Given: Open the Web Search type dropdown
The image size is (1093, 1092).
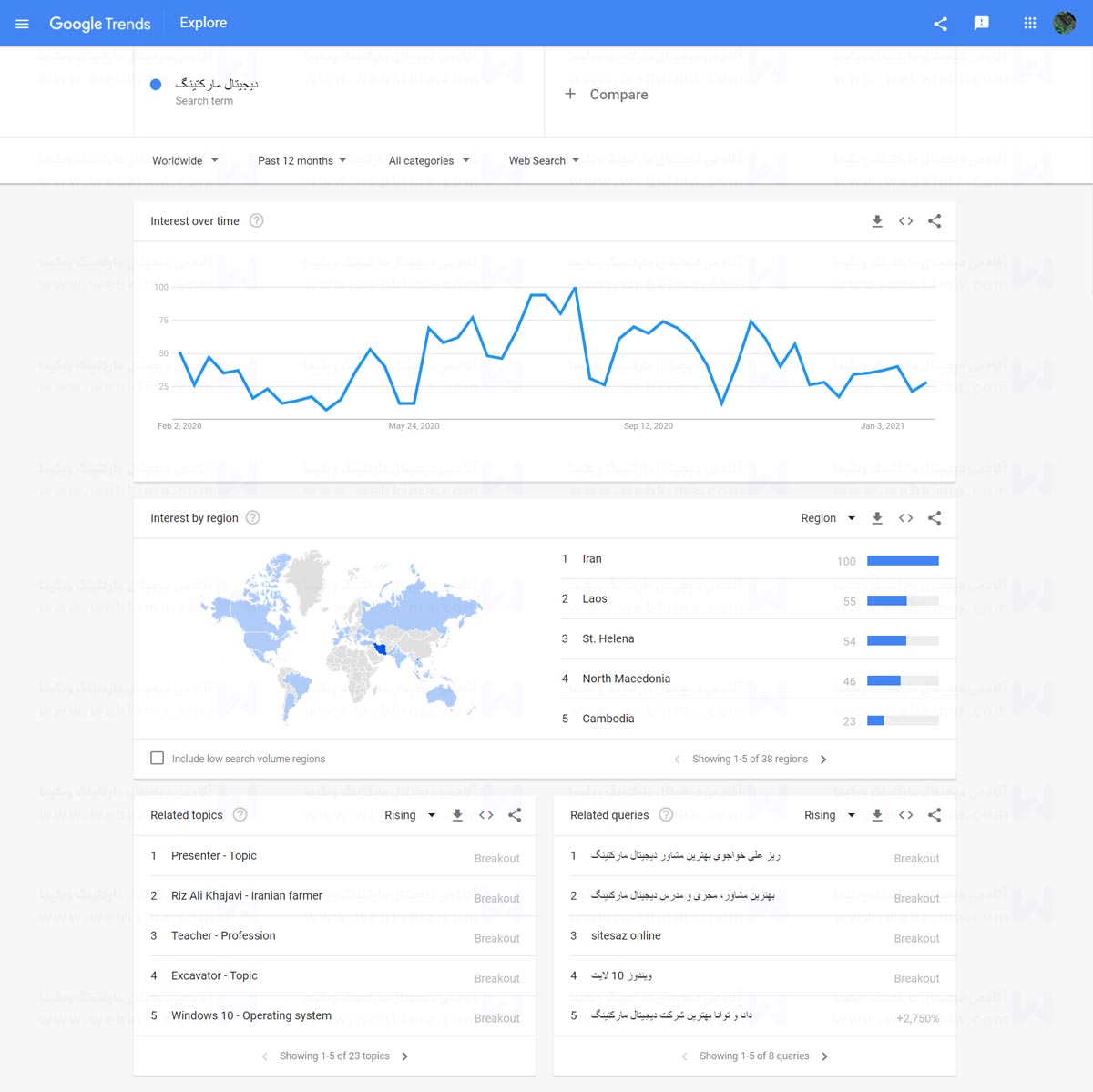Looking at the screenshot, I should [544, 160].
